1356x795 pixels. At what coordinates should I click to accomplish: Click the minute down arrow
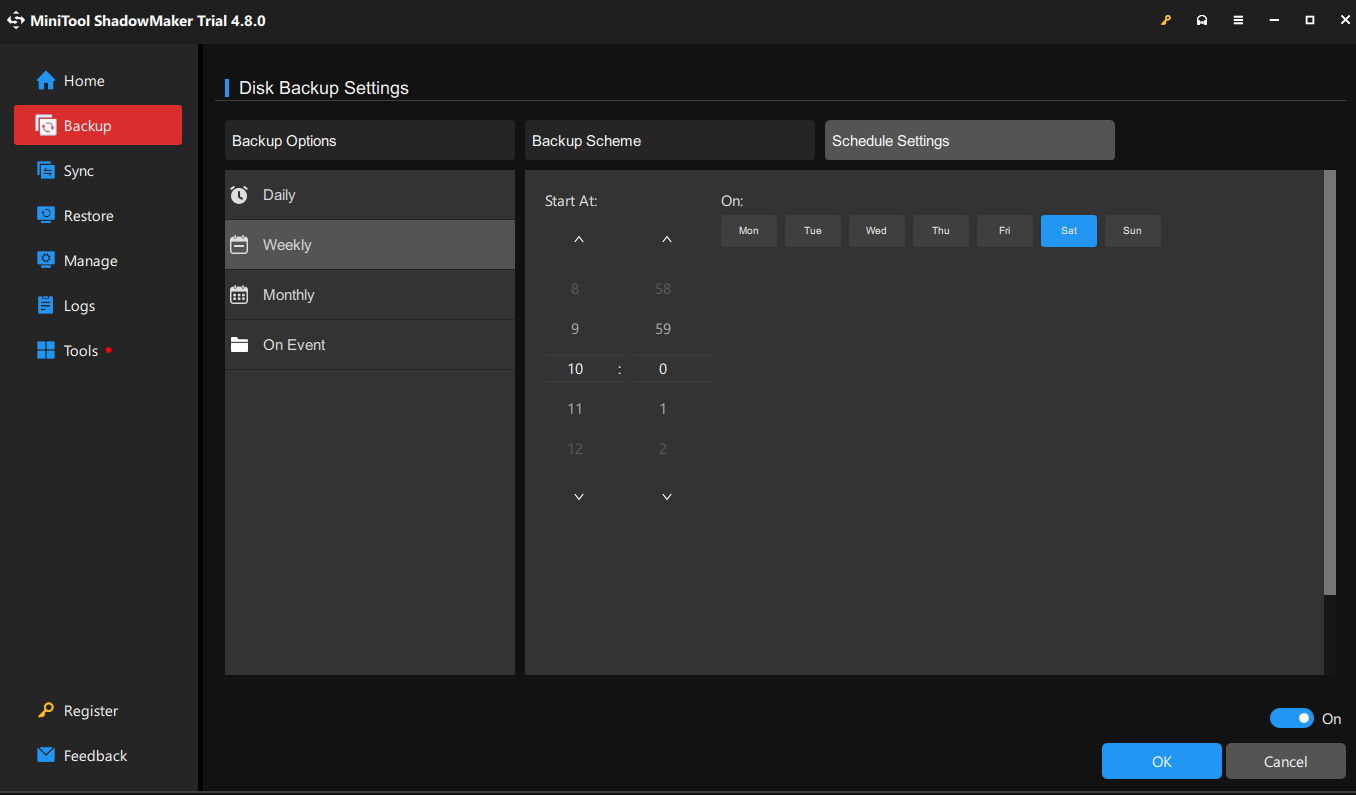click(667, 497)
